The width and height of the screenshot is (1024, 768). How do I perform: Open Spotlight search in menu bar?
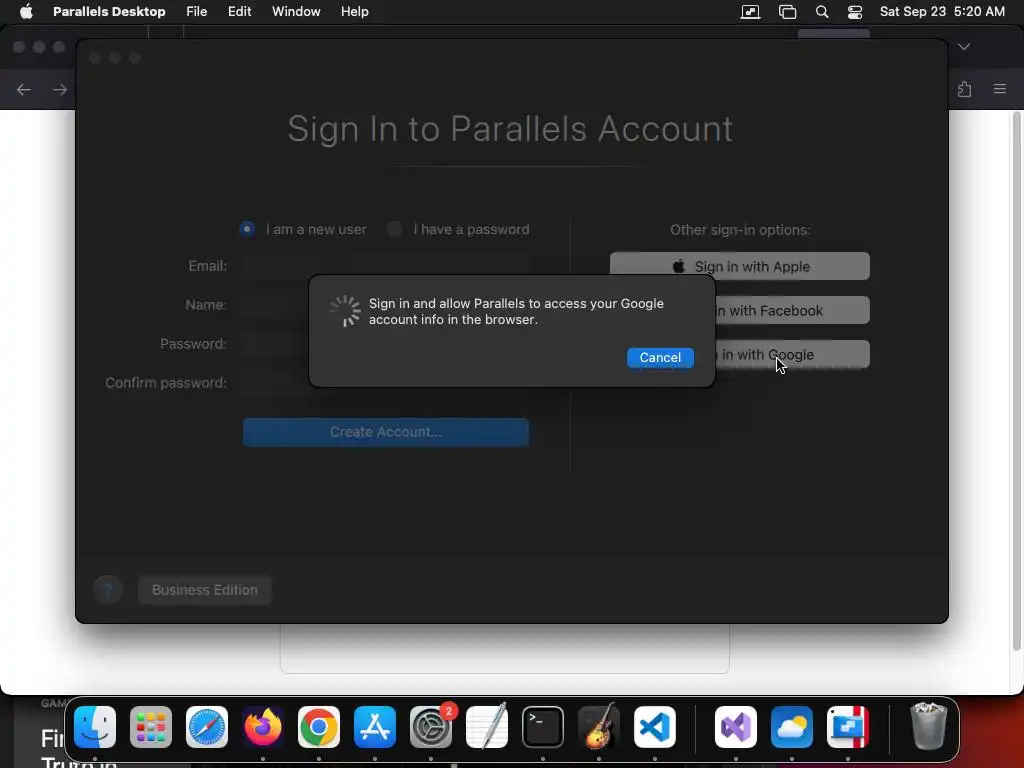tap(822, 12)
